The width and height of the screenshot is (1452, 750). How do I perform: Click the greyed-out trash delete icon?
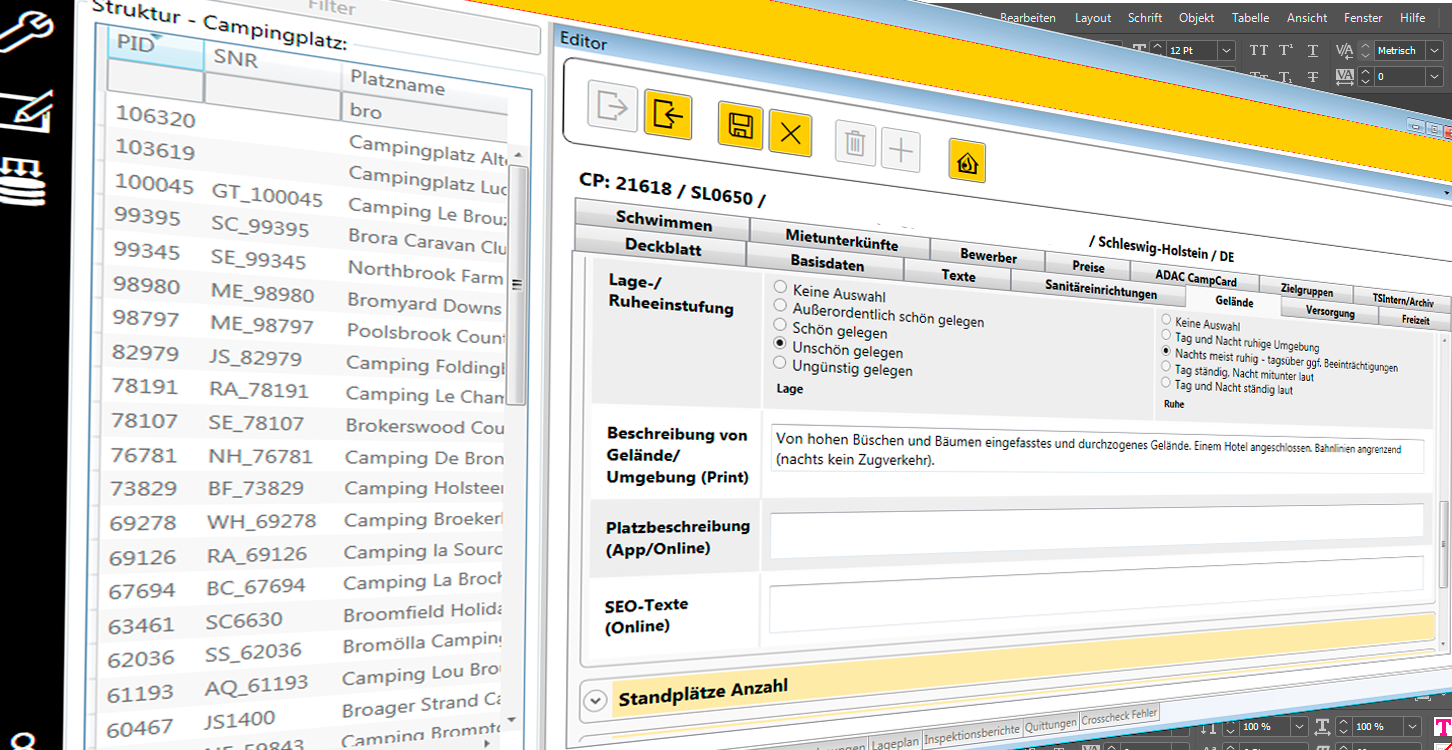(x=854, y=144)
